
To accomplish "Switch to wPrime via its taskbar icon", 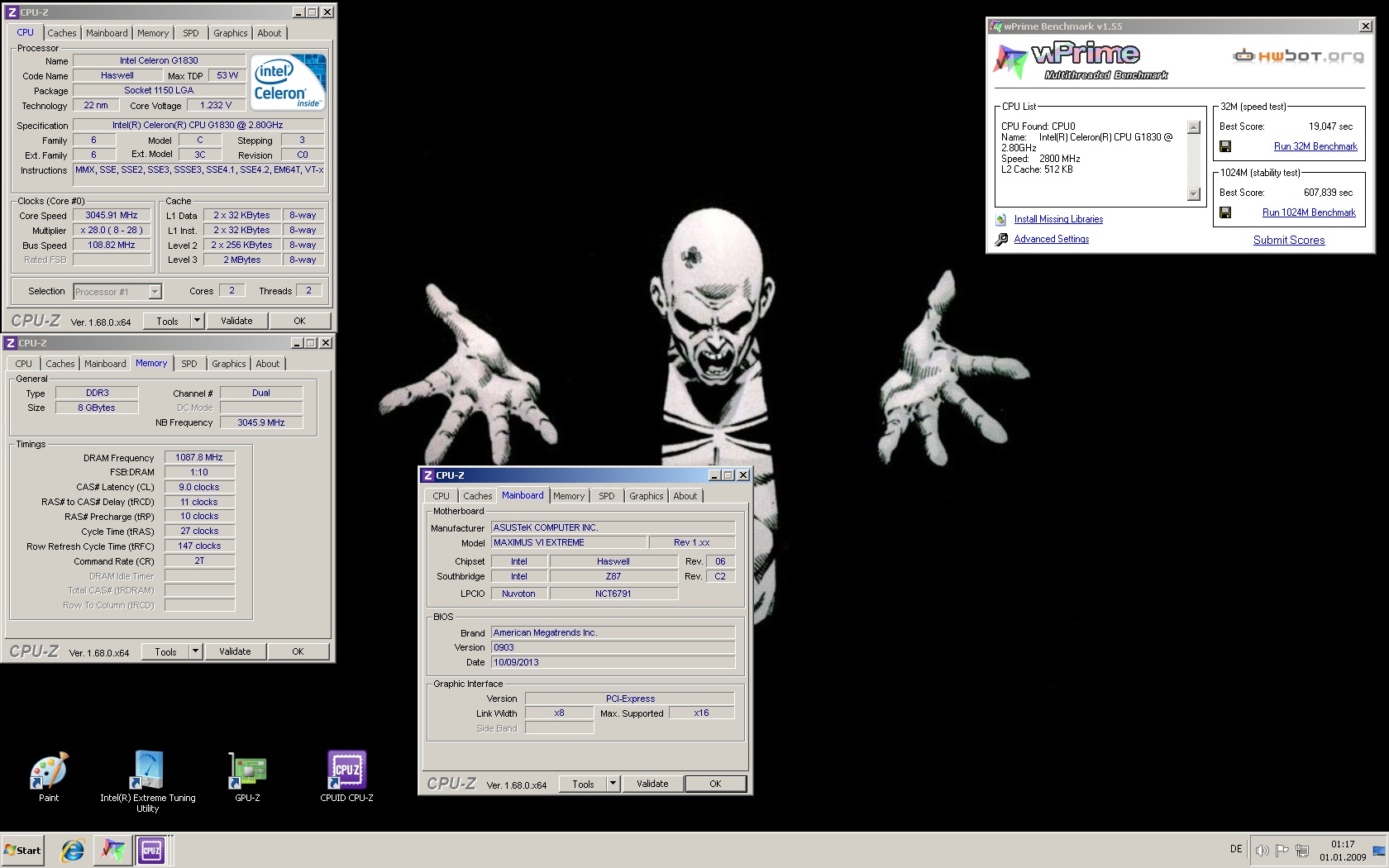I will pos(112,850).
